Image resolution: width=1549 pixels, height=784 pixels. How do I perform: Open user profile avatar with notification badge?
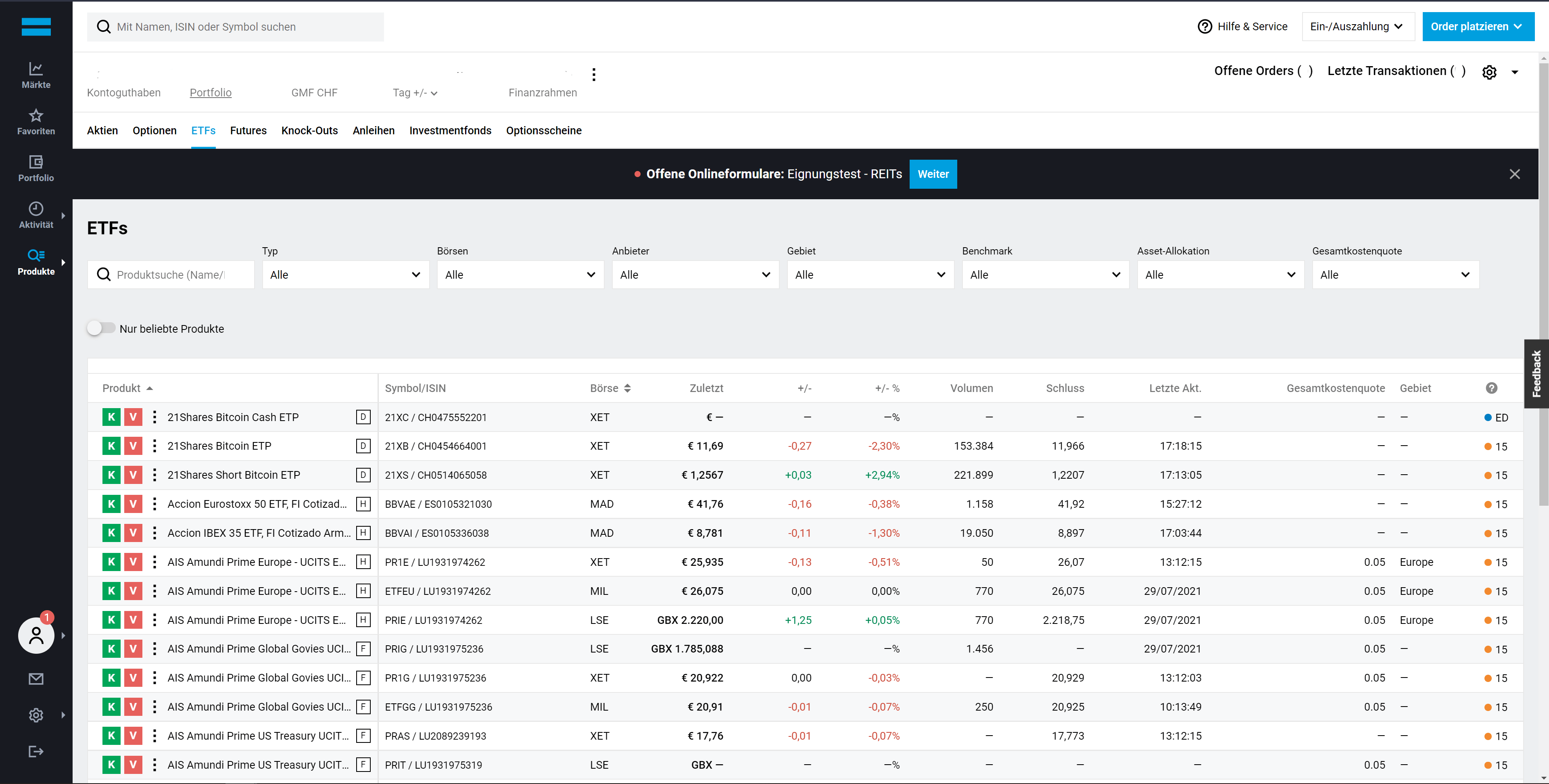coord(36,635)
